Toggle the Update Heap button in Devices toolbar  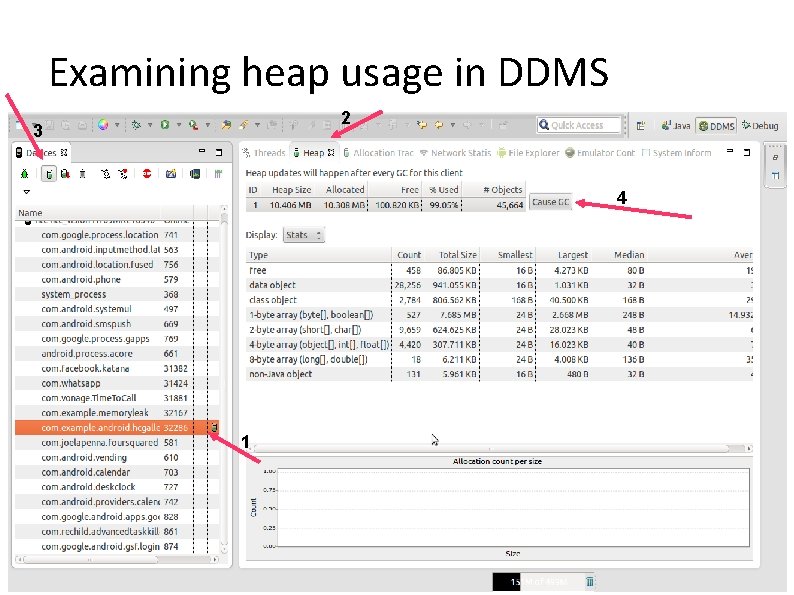point(49,174)
